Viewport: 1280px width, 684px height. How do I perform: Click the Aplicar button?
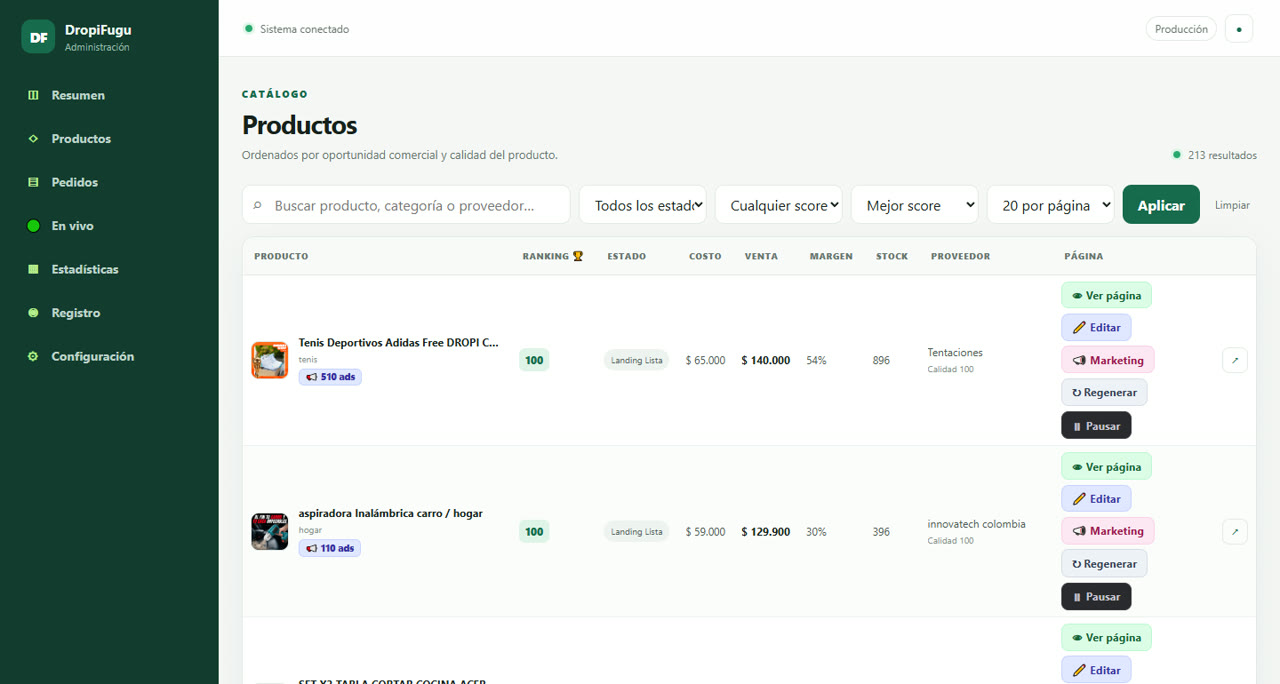(1161, 205)
